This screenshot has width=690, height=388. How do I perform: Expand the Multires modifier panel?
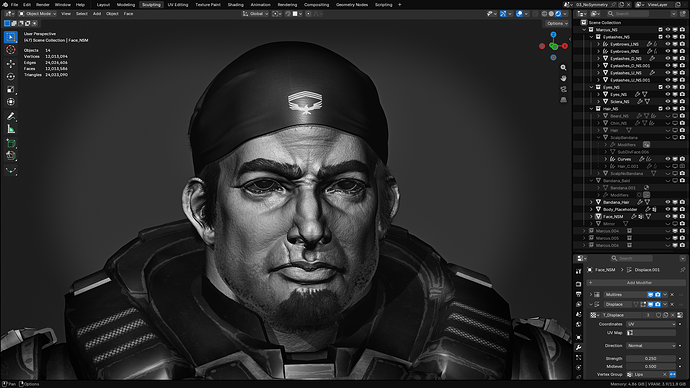pyautogui.click(x=591, y=294)
